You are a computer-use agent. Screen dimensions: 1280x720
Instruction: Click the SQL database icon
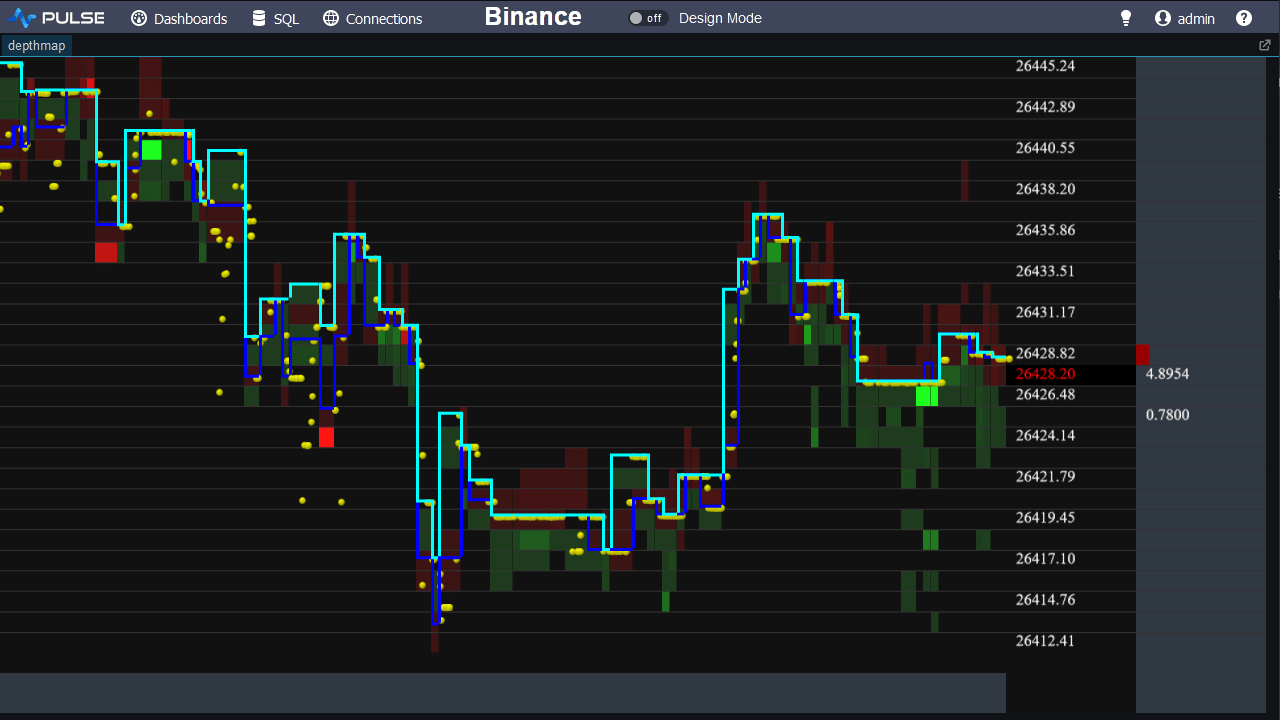coord(259,19)
